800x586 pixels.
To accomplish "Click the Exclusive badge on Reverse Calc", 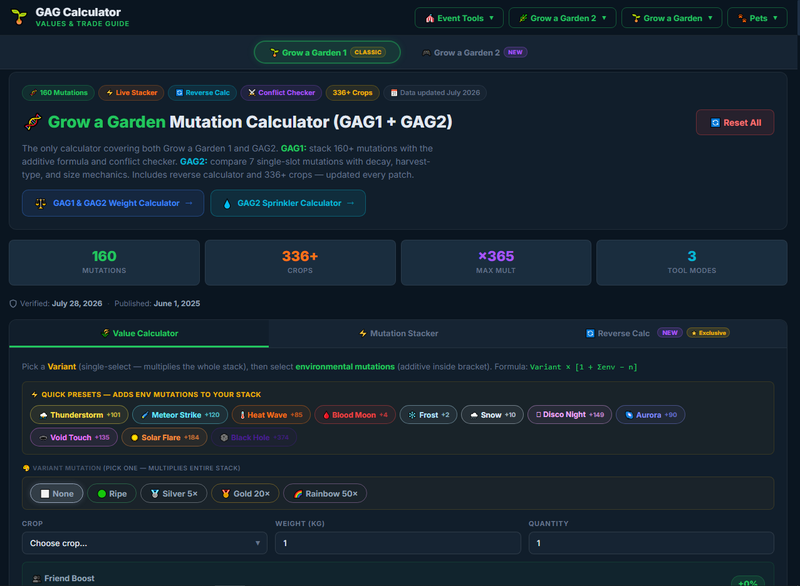I will pos(708,333).
